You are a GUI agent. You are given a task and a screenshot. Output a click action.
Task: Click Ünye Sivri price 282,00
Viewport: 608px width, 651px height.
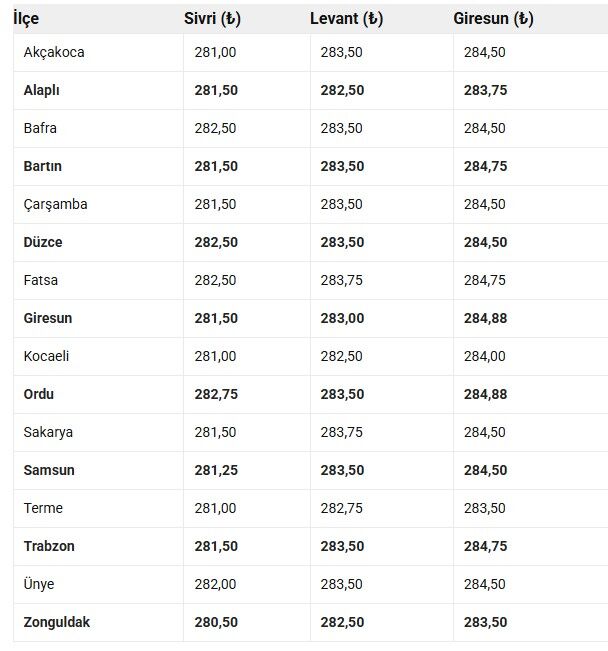point(215,584)
